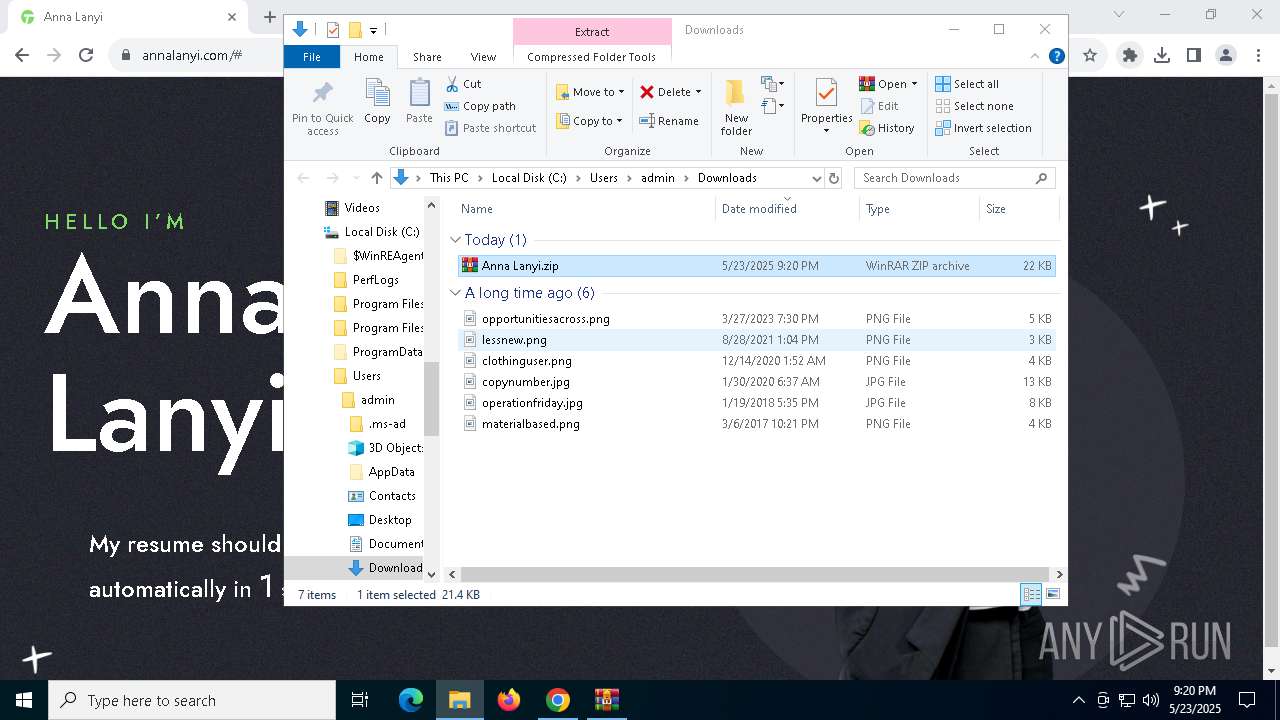Open Microsoft Edge from taskbar
1280x720 pixels.
coord(411,700)
